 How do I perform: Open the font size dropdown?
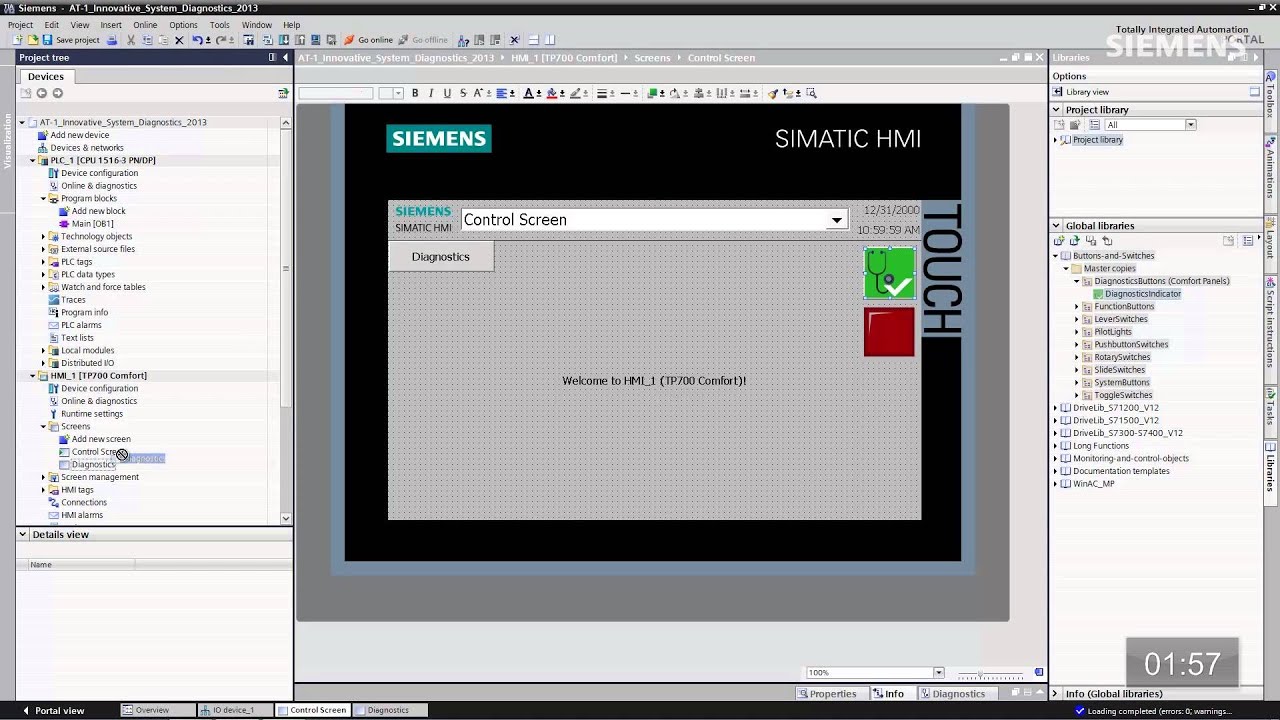tap(398, 93)
